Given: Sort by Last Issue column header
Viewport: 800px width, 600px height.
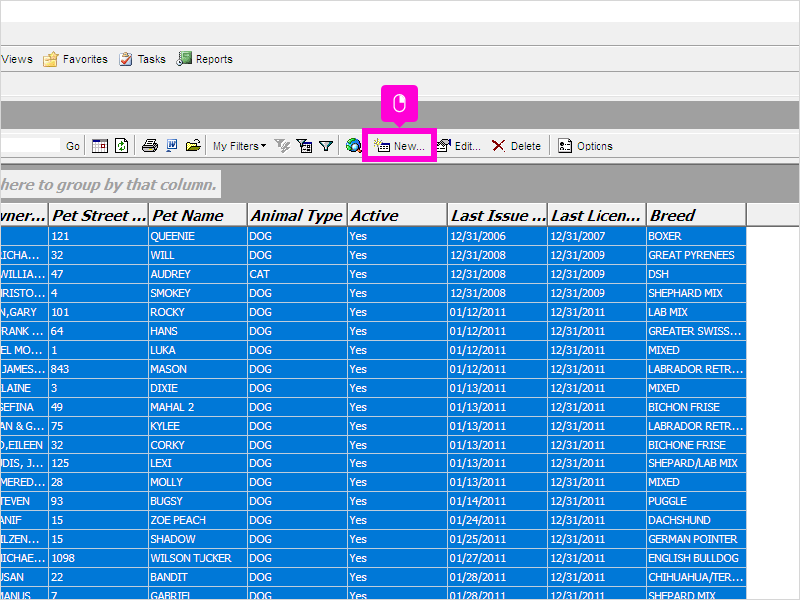Looking at the screenshot, I should coord(497,215).
